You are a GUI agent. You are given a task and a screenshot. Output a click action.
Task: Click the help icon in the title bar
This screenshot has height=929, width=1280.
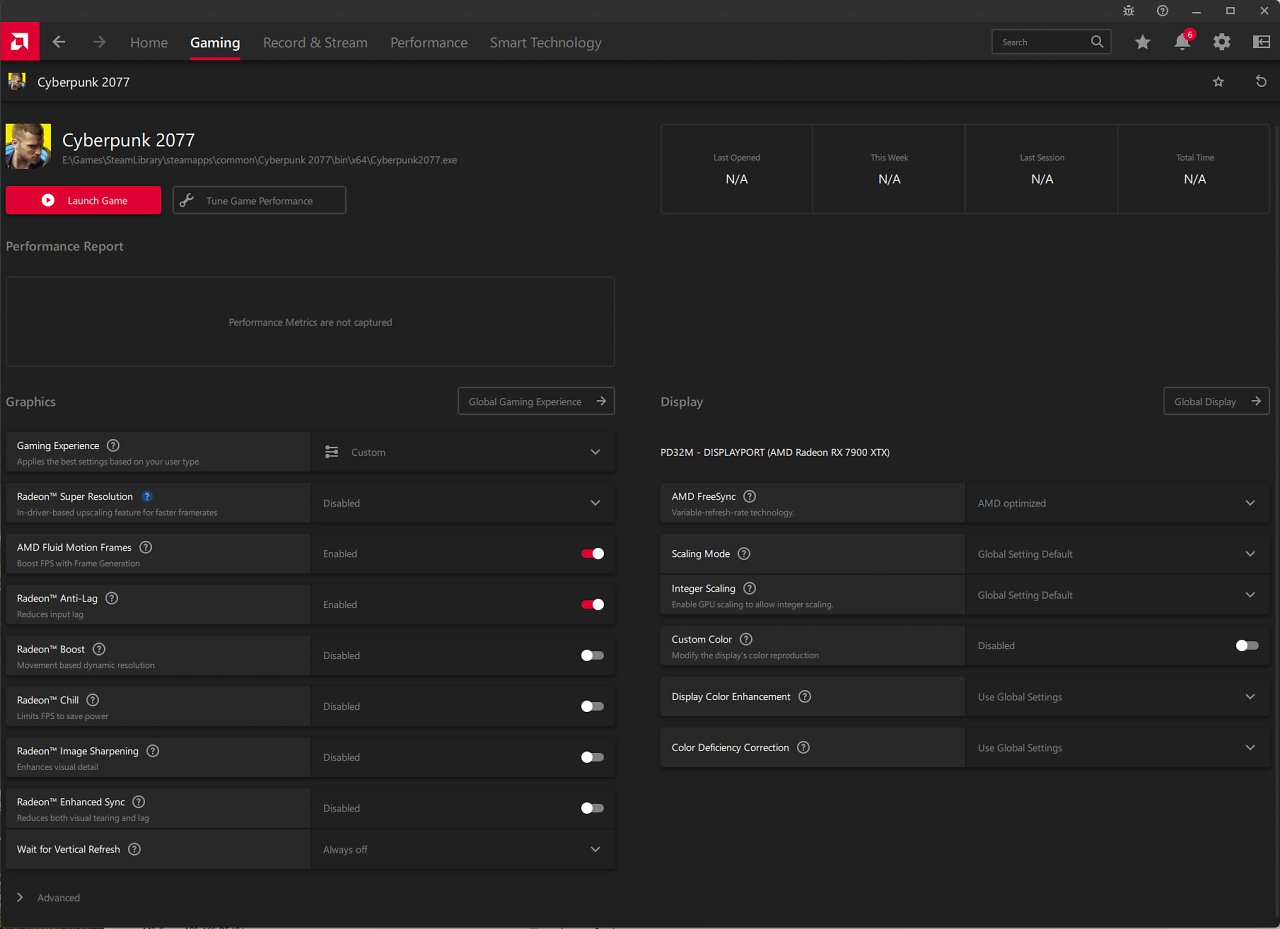pos(1162,11)
